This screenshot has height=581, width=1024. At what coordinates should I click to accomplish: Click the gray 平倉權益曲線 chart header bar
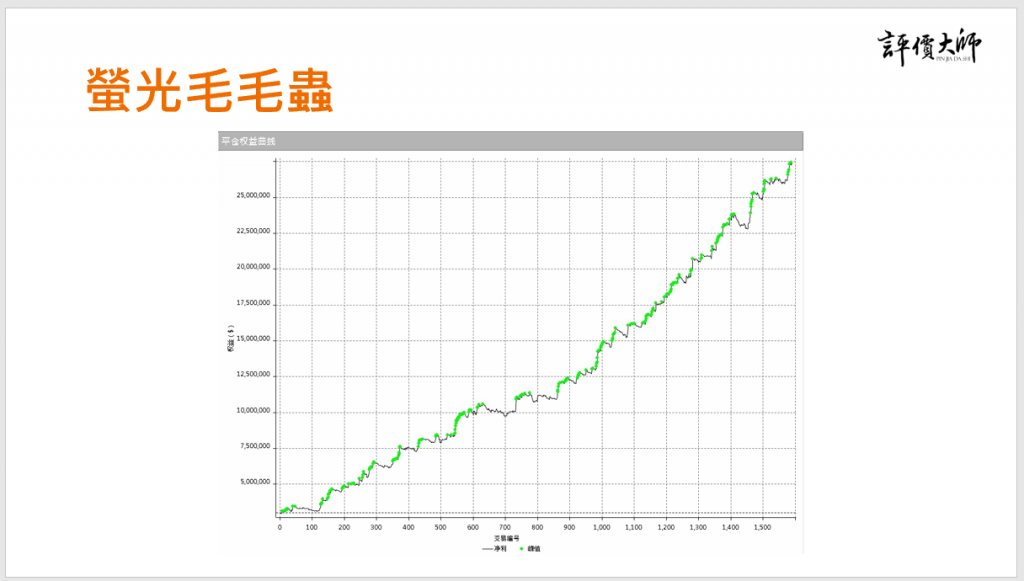pos(510,141)
